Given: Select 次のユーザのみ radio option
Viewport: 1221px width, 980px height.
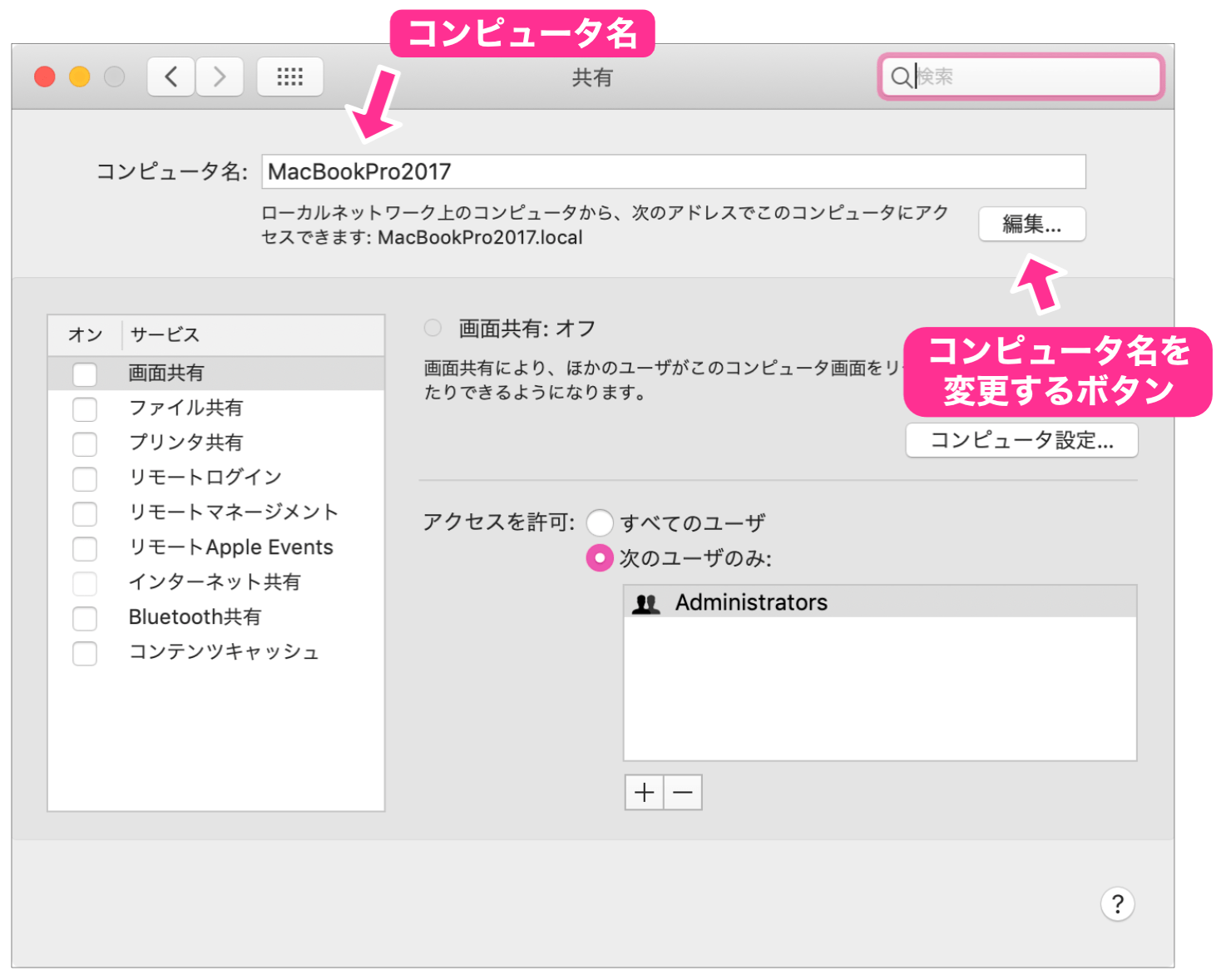Looking at the screenshot, I should (601, 558).
